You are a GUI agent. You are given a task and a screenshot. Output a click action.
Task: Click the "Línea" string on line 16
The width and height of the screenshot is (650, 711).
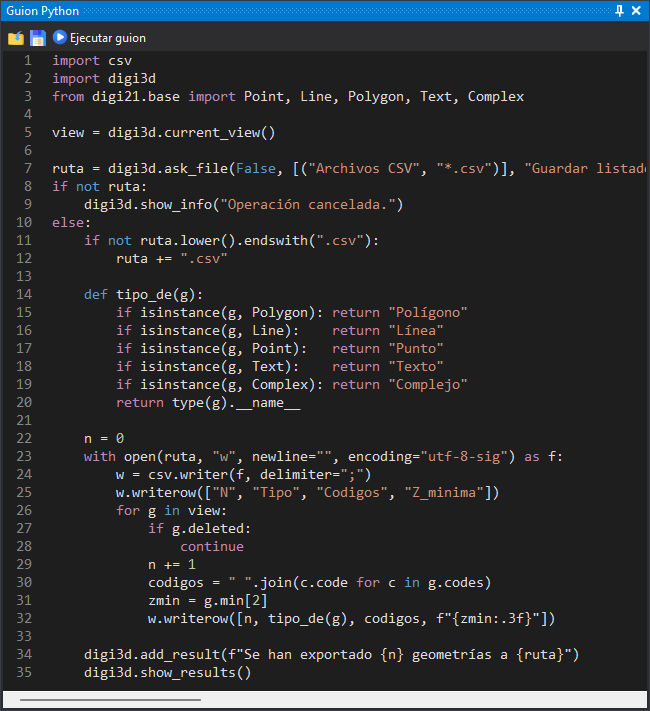point(415,331)
